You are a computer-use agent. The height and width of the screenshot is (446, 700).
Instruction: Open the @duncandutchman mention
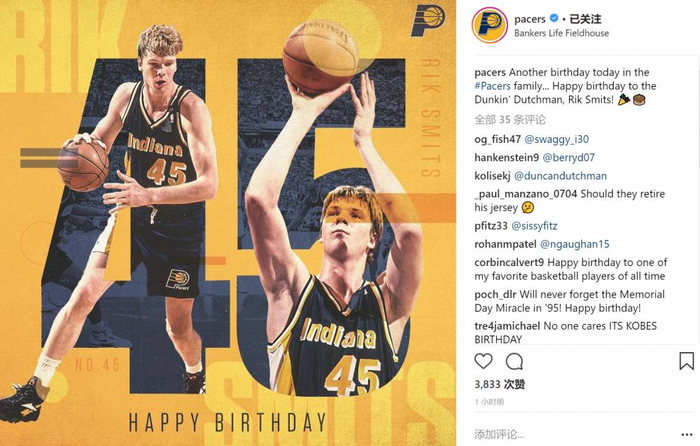[x=560, y=176]
